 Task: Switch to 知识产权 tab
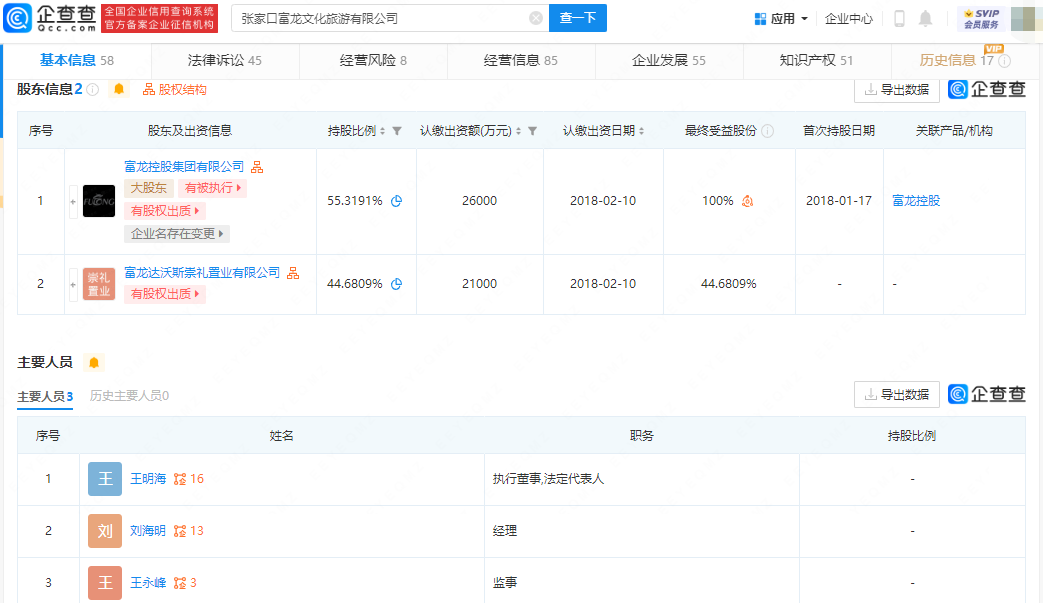click(816, 60)
